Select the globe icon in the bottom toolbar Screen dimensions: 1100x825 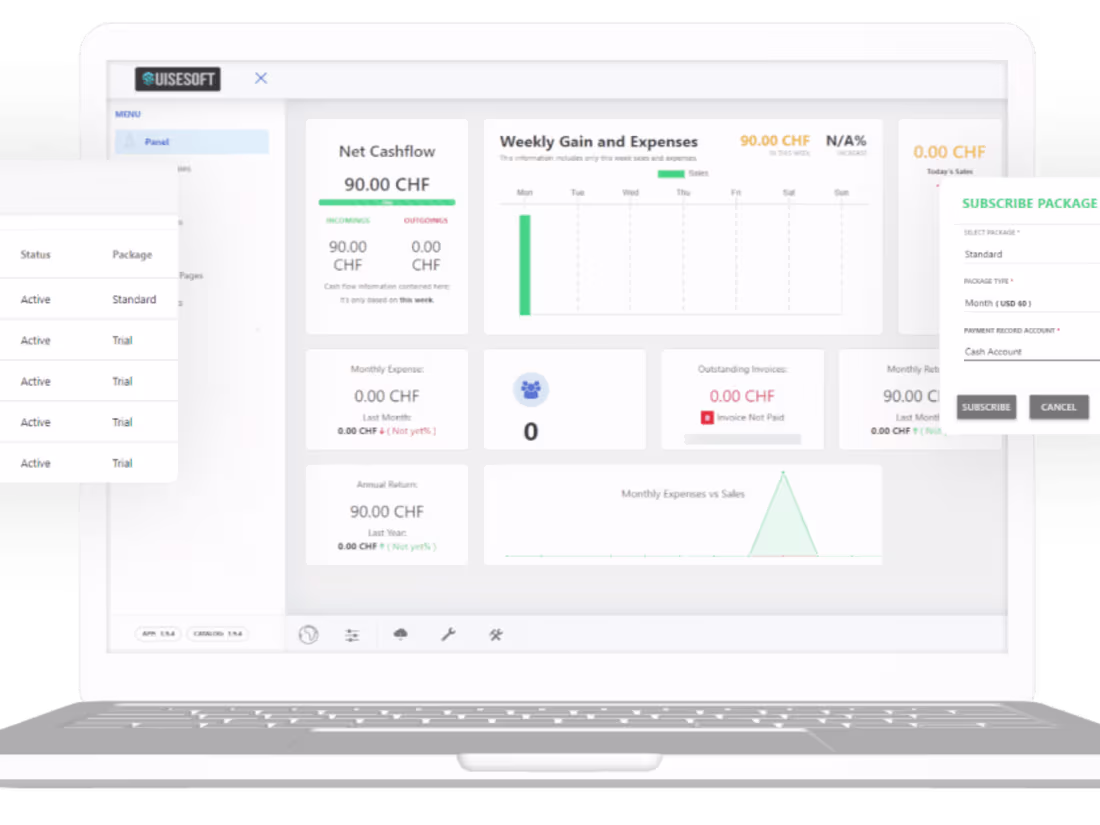click(308, 634)
